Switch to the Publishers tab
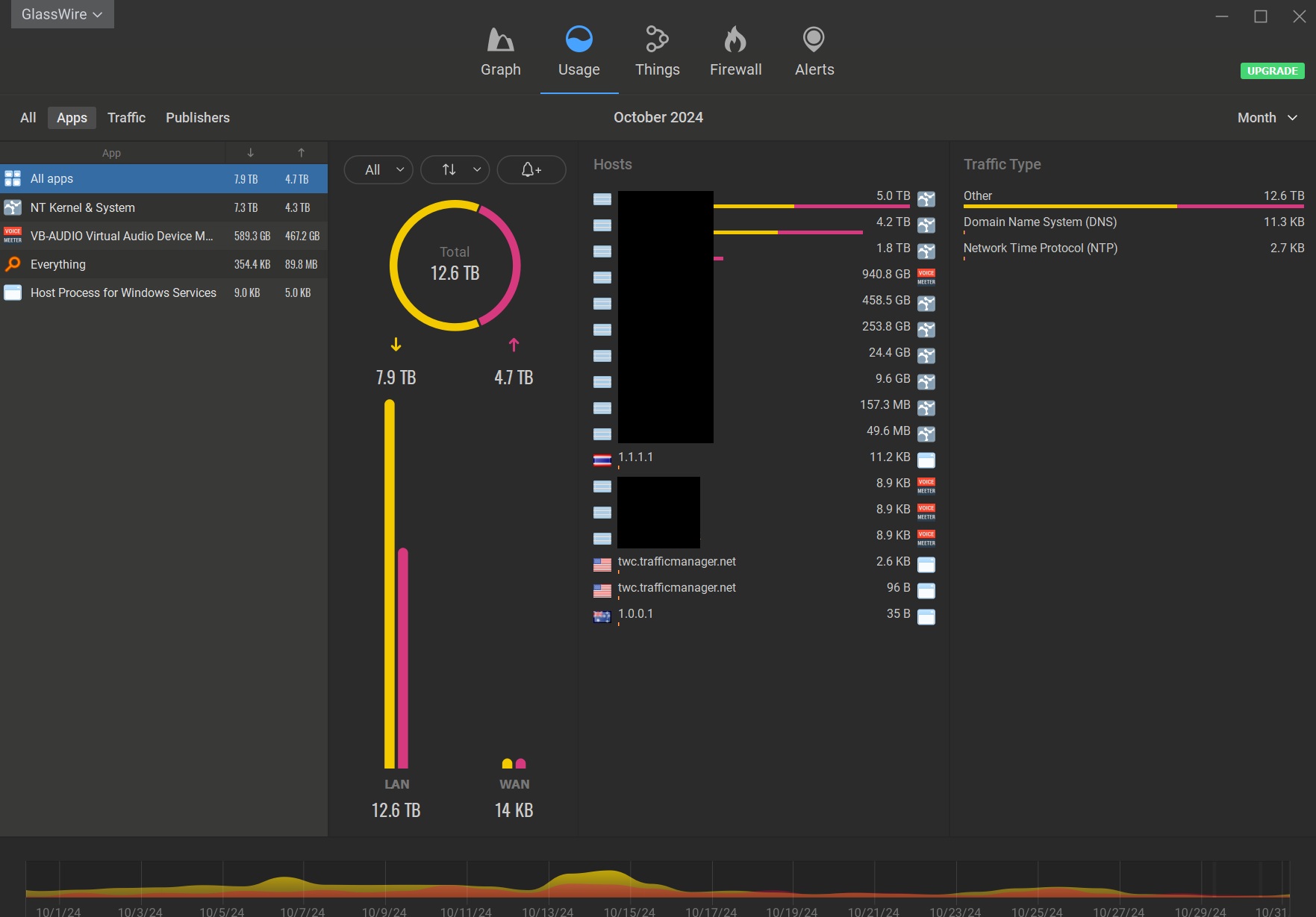The height and width of the screenshot is (917, 1316). tap(197, 118)
